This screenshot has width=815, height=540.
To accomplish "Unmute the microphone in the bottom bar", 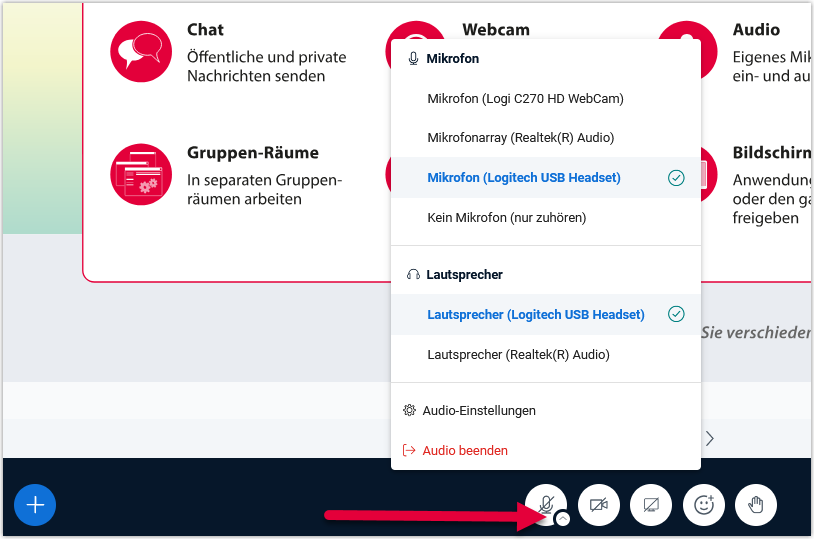I will (545, 504).
